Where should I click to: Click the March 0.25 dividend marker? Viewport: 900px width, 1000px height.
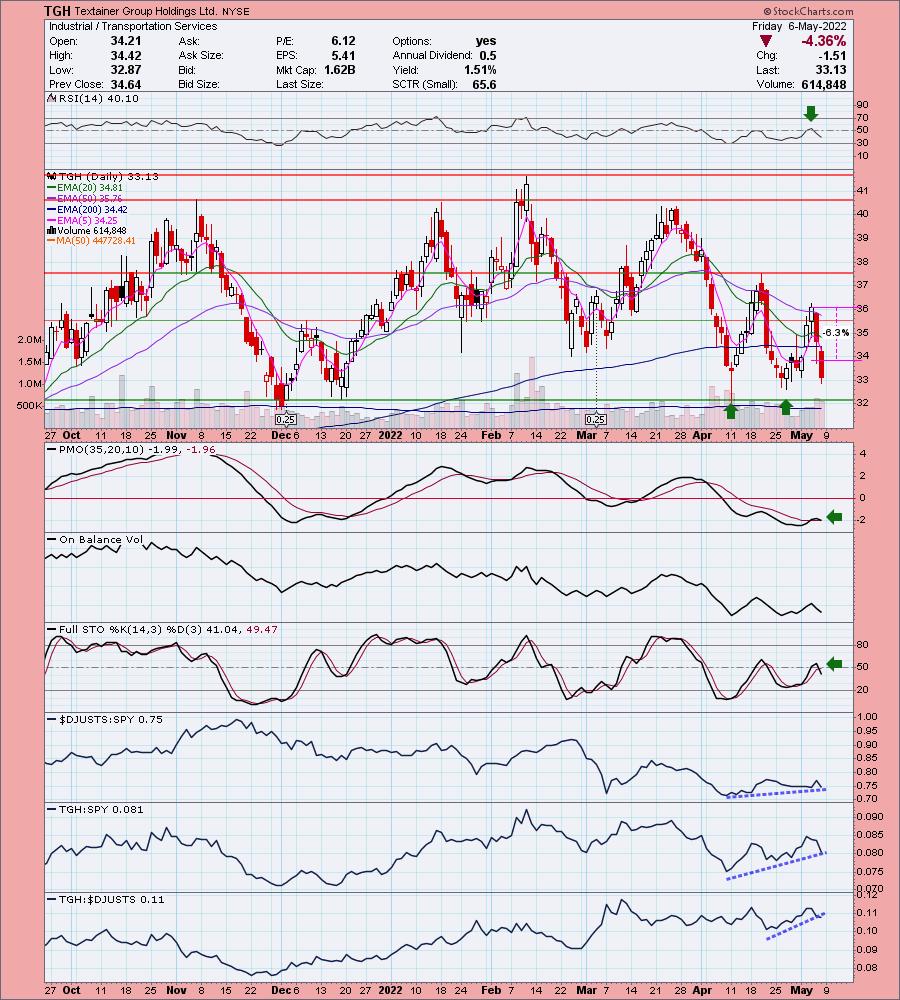[596, 420]
